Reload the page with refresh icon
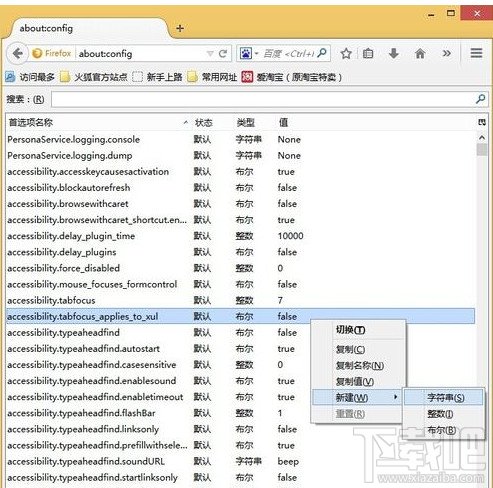Screen dimensions: 493x488 pyautogui.click(x=223, y=53)
